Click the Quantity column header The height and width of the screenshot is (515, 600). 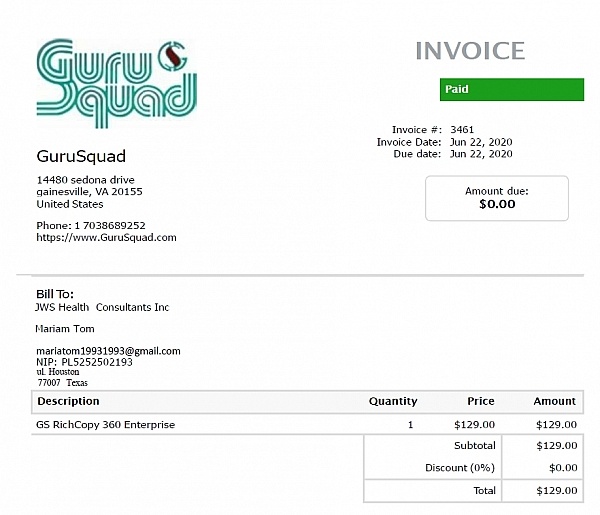coord(393,401)
